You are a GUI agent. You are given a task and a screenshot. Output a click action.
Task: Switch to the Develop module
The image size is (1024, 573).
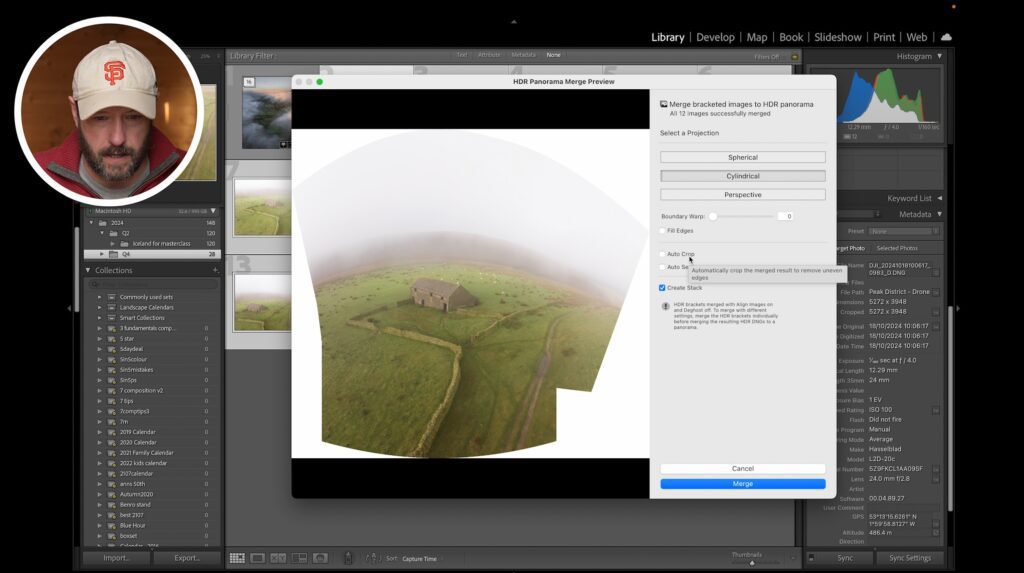pos(715,37)
